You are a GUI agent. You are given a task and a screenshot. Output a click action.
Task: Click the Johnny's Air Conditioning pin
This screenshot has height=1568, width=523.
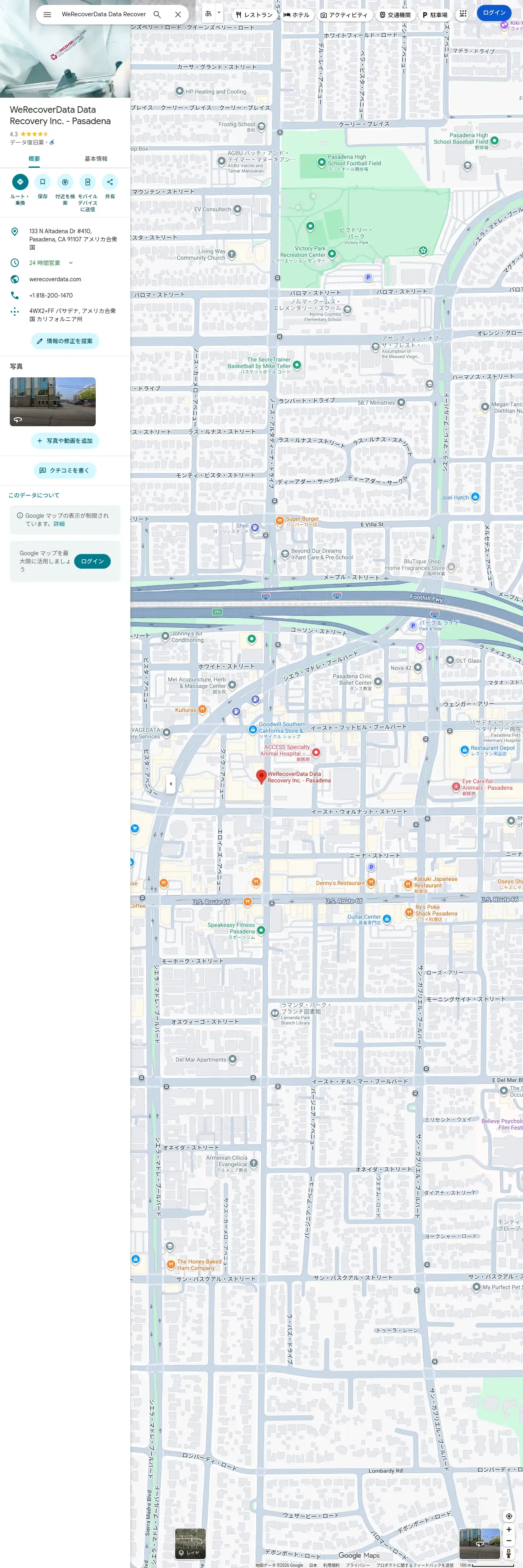click(165, 636)
